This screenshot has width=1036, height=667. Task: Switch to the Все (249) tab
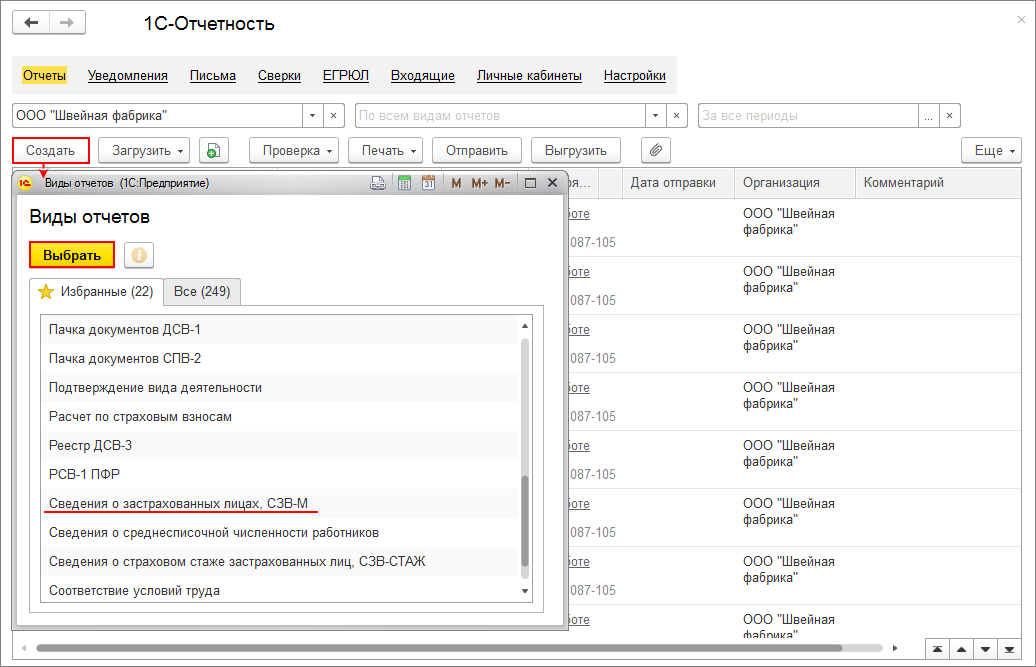click(x=202, y=291)
